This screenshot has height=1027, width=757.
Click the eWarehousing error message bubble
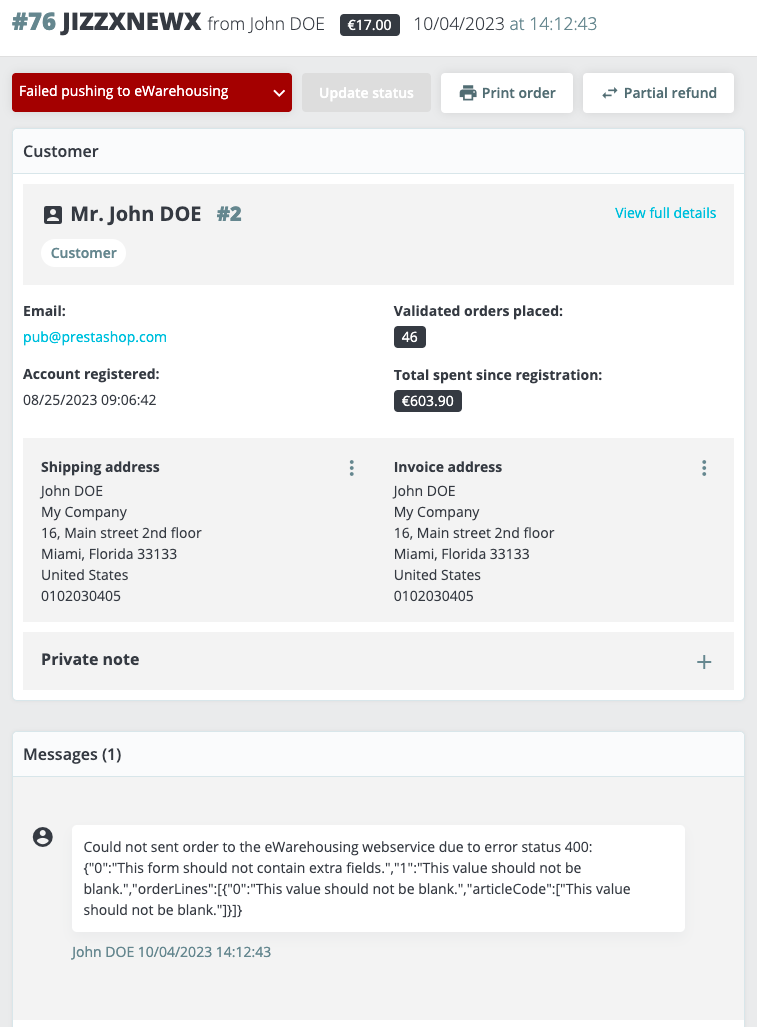tap(378, 878)
